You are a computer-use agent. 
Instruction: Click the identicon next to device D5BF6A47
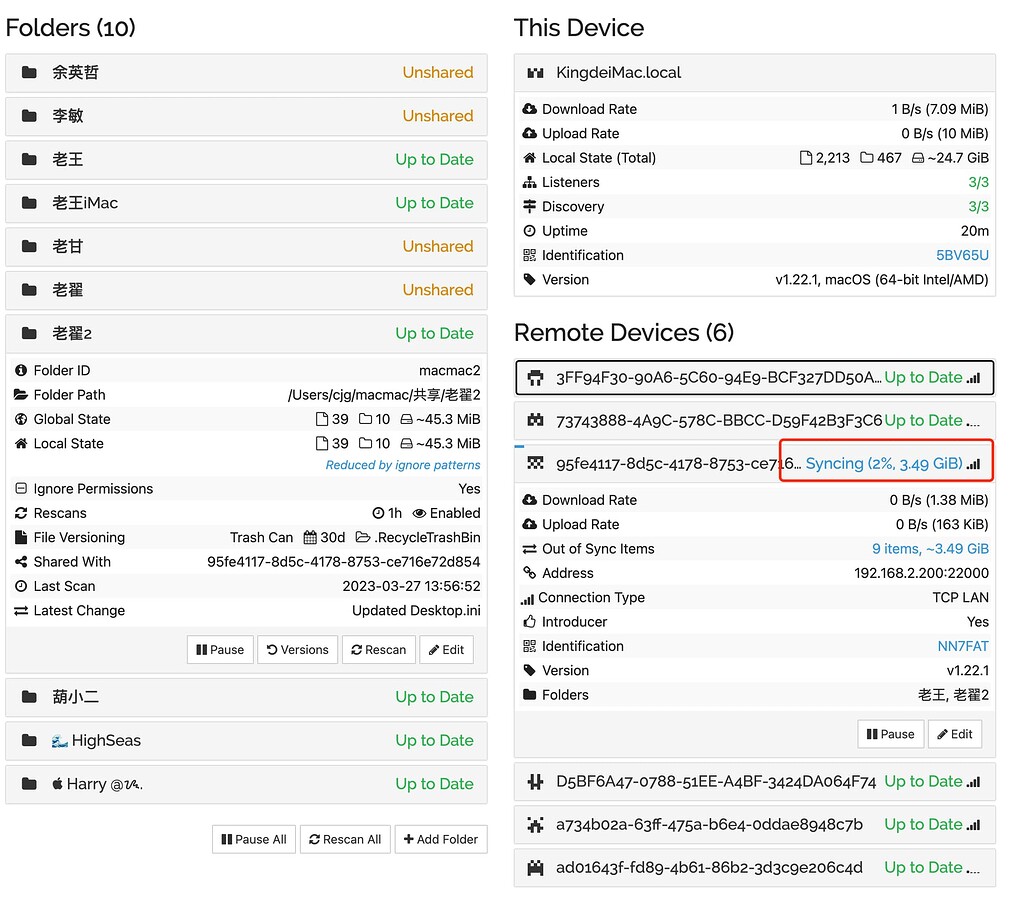pyautogui.click(x=536, y=782)
